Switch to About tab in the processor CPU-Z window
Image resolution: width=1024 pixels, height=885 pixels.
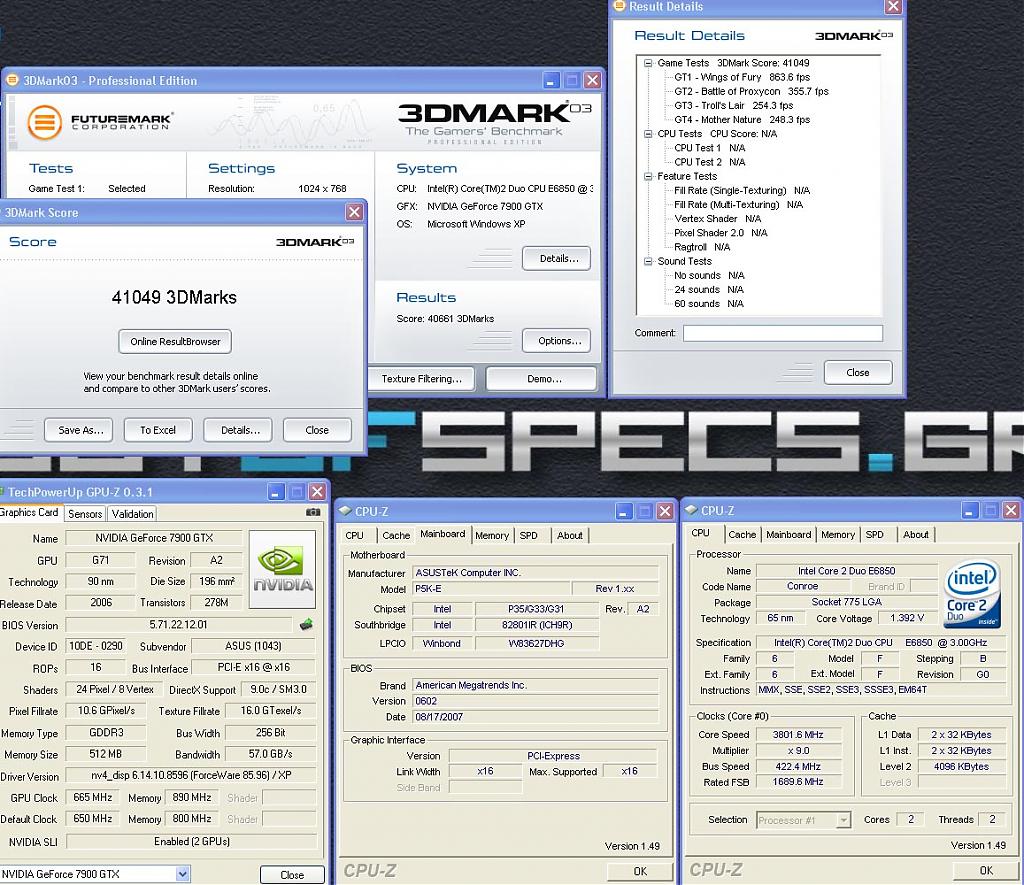pyautogui.click(x=916, y=535)
